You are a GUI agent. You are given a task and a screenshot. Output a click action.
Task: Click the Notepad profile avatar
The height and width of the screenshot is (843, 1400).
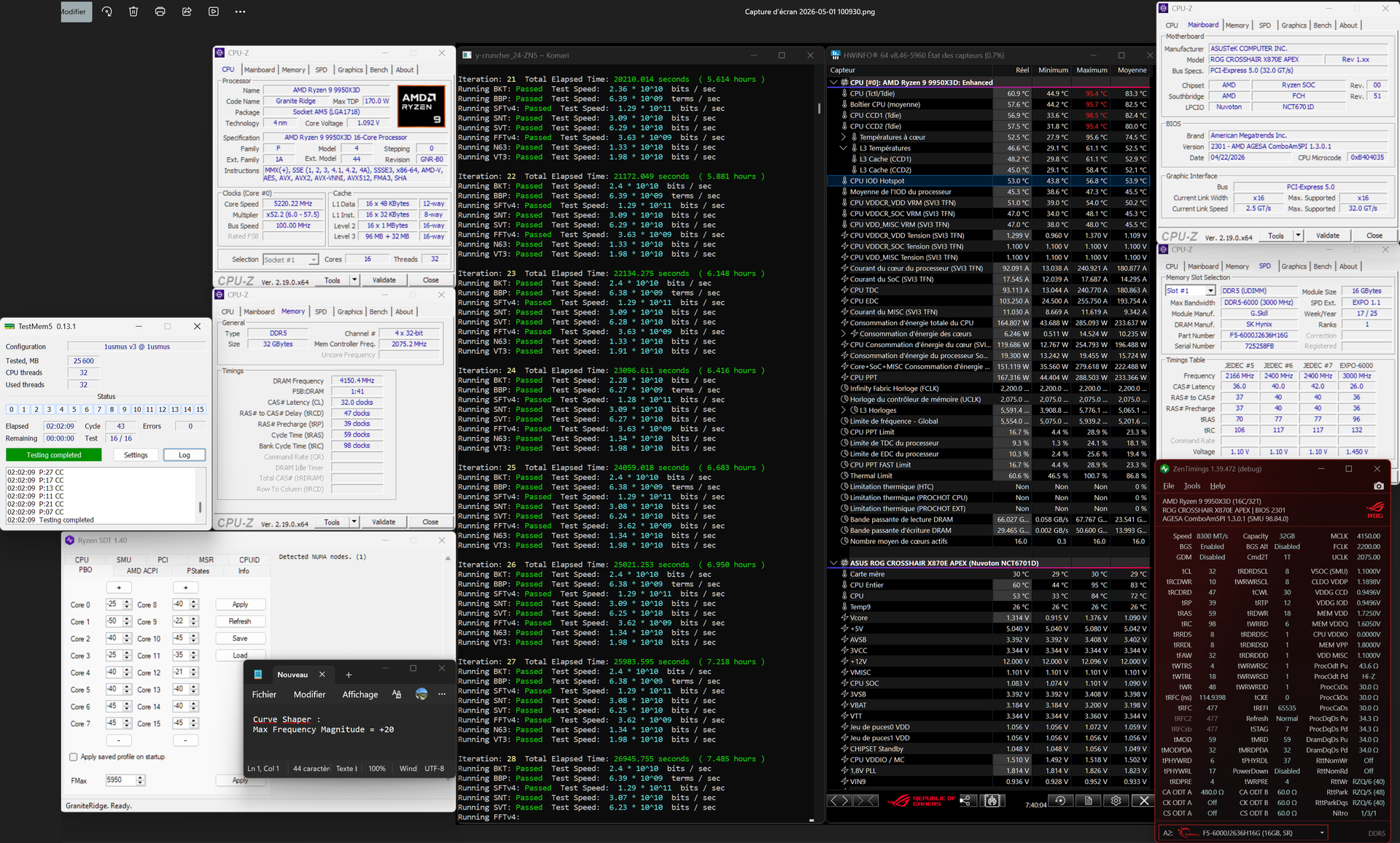point(421,694)
